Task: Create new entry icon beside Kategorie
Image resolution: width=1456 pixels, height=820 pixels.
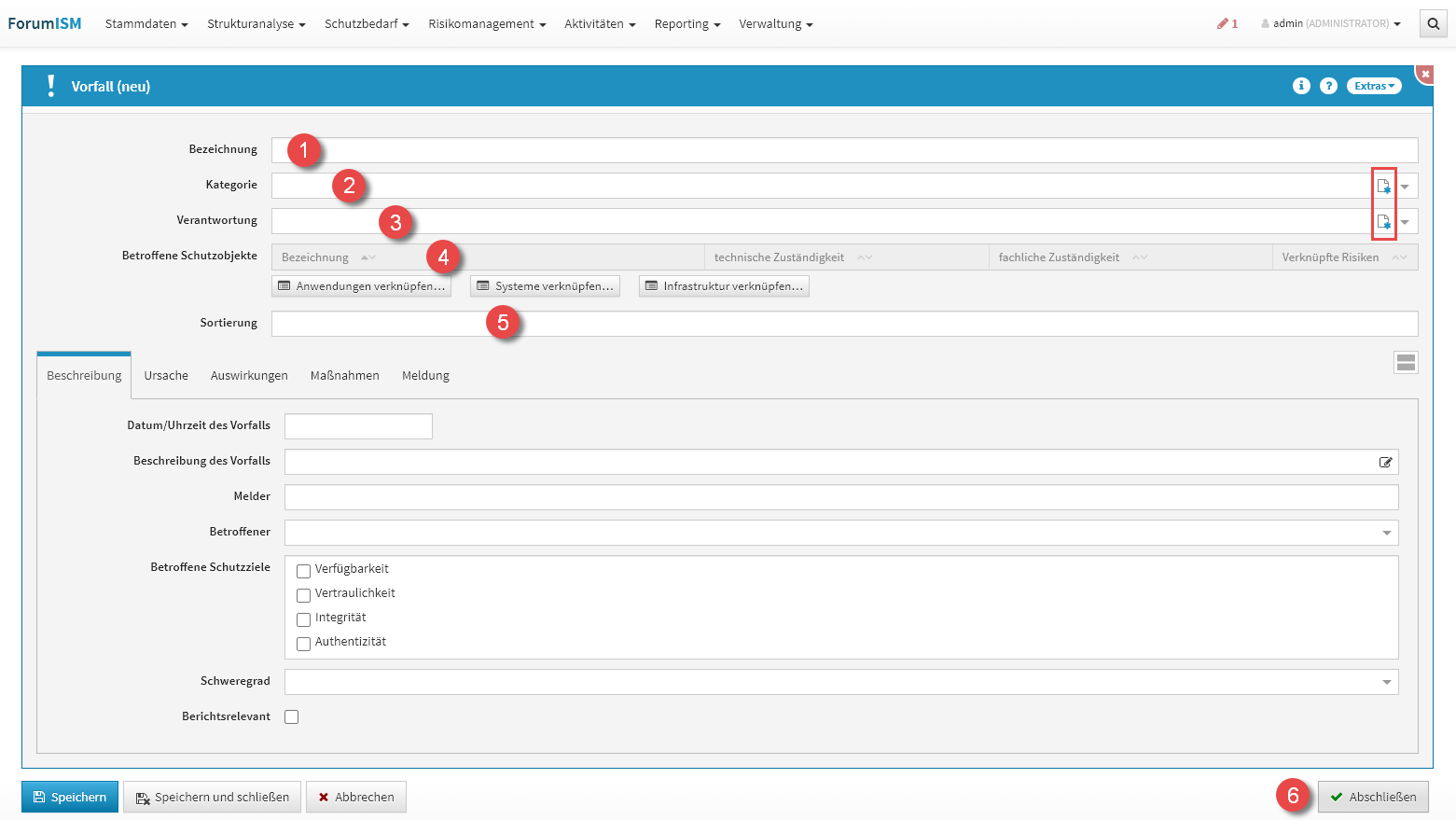Action: [1383, 187]
